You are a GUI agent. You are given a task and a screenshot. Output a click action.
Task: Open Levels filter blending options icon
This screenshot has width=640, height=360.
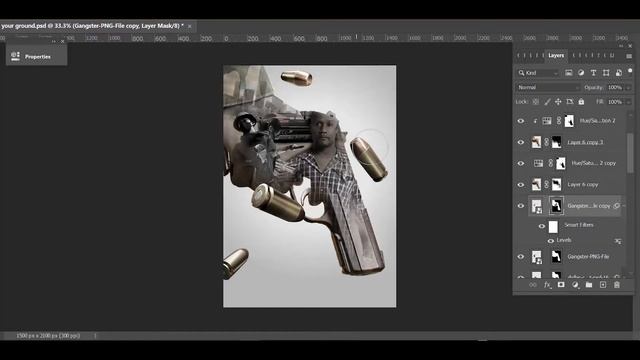(x=618, y=241)
